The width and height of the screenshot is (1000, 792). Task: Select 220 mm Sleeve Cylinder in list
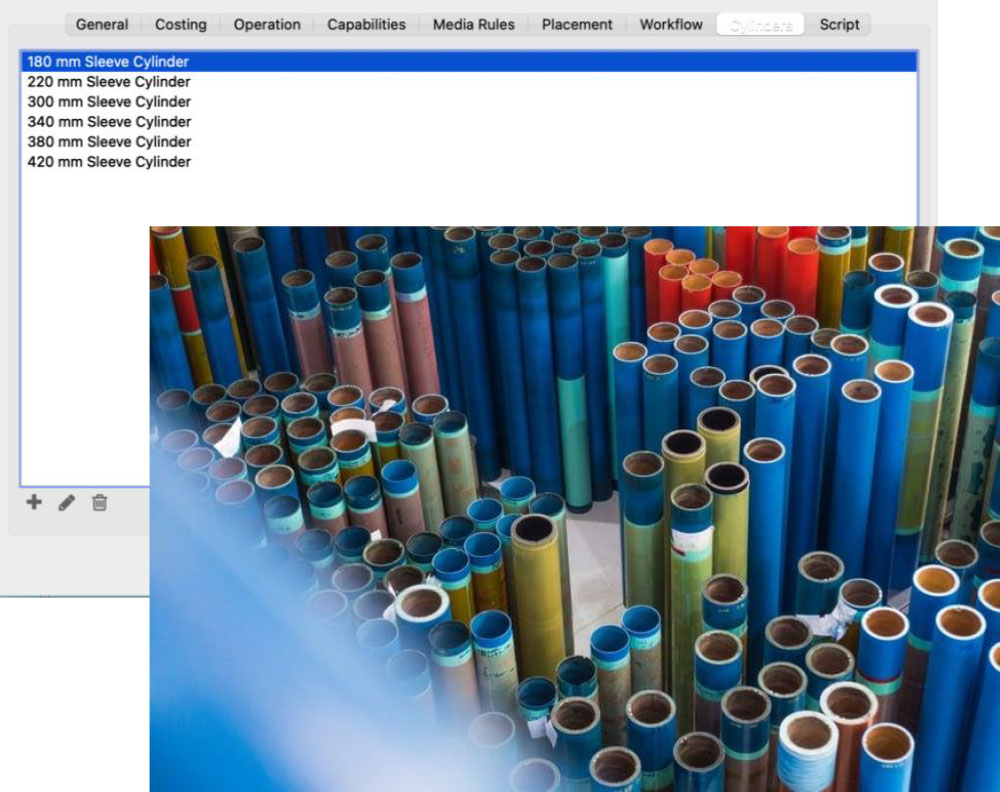[108, 82]
